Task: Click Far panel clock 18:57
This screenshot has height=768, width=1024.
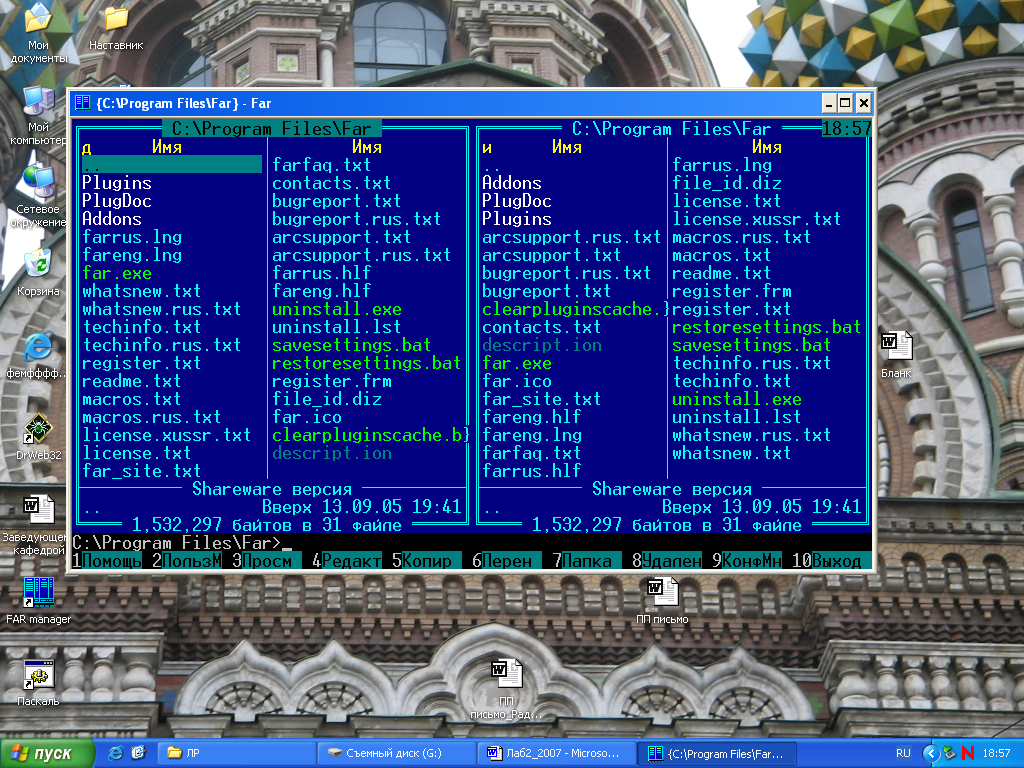Action: pyautogui.click(x=846, y=129)
